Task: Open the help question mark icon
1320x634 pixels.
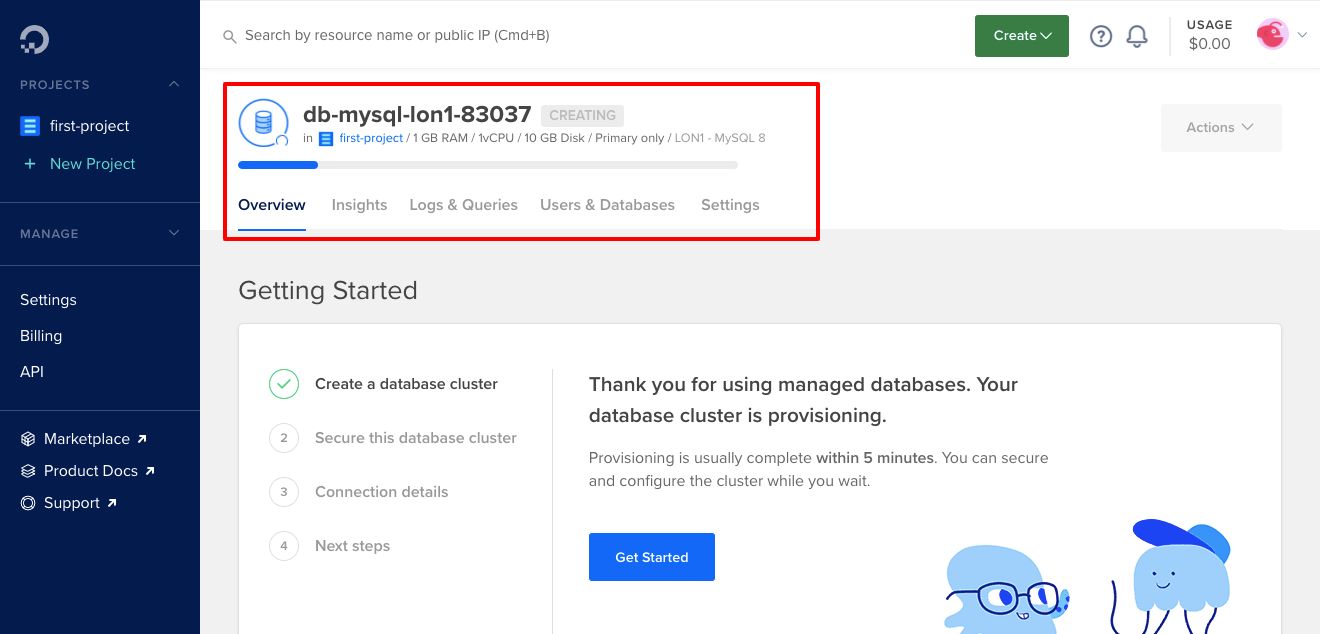Action: [x=1101, y=36]
